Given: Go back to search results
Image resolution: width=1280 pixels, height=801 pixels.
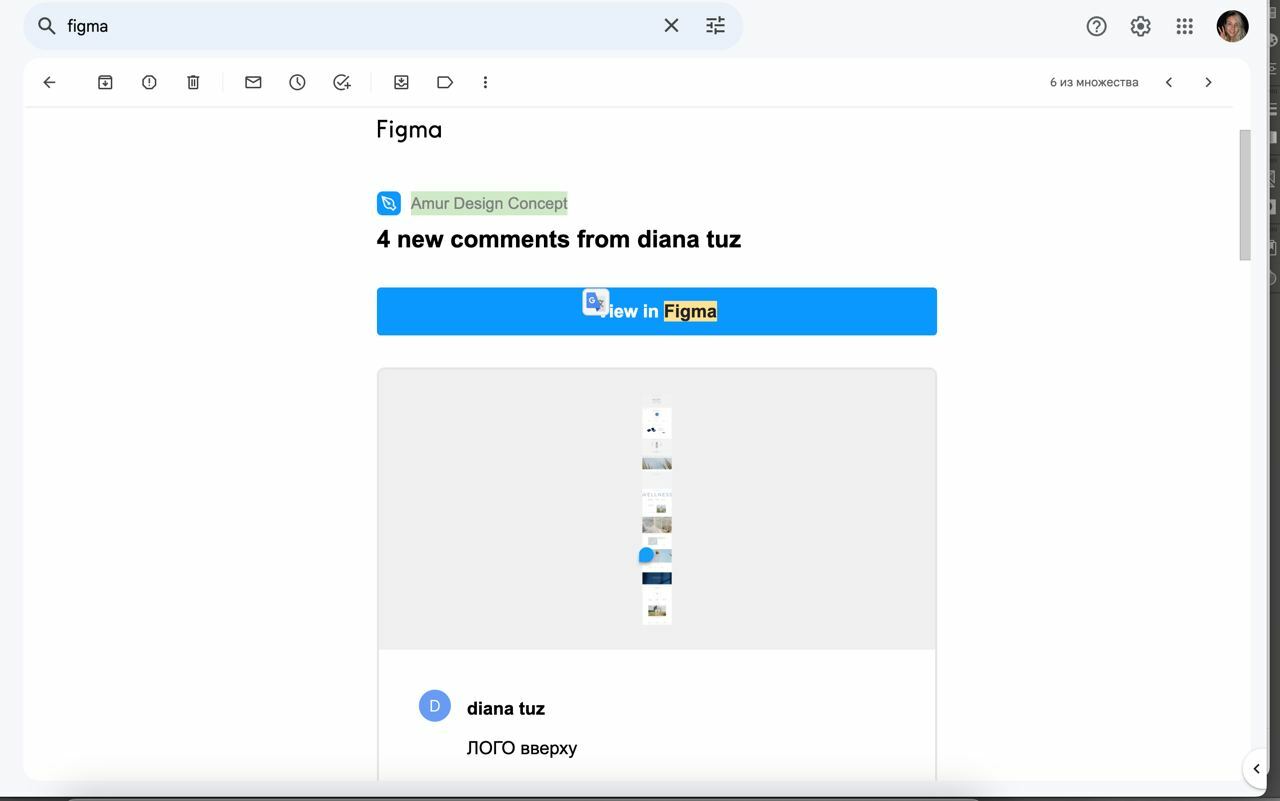Looking at the screenshot, I should [49, 82].
